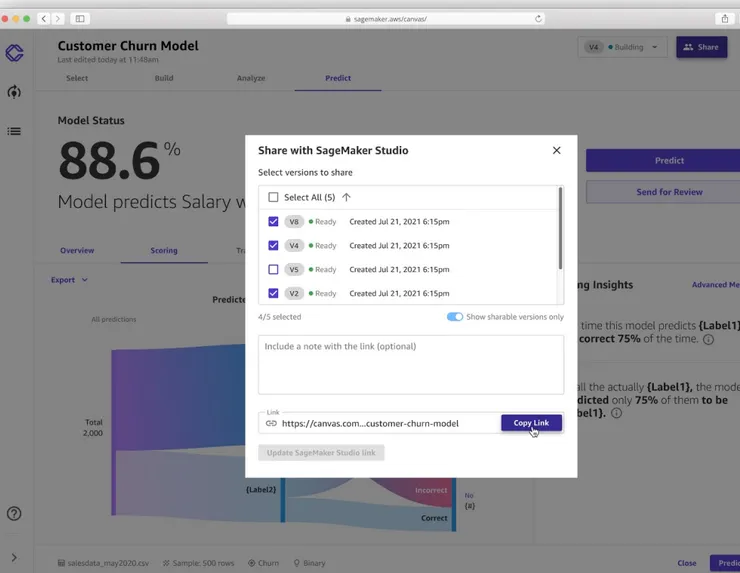Open the Overview sub-tab

(77, 251)
